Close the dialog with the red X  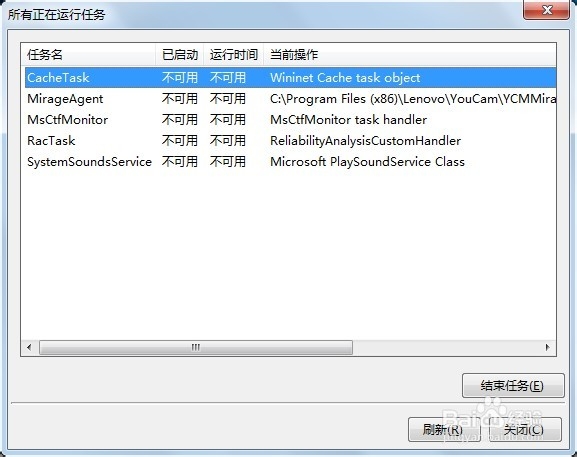coord(546,10)
